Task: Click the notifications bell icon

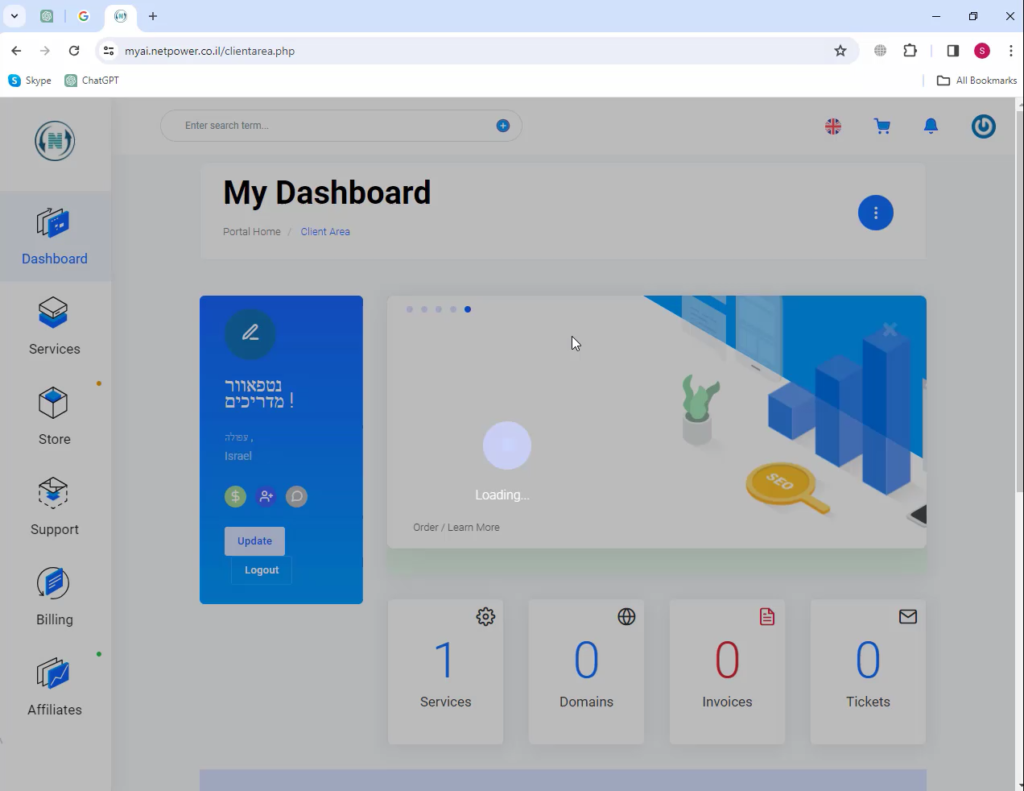Action: pos(930,126)
